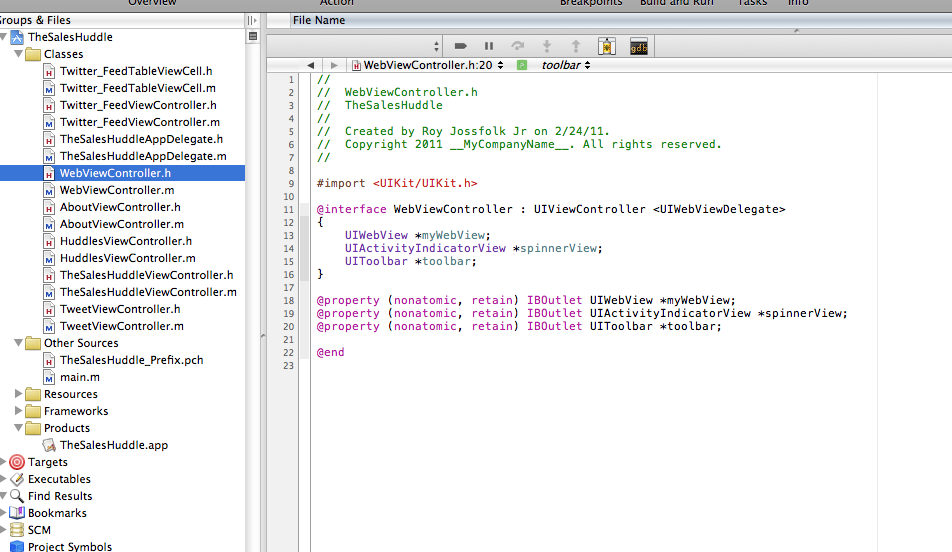Open AboutViewController.m
Image resolution: width=952 pixels, height=552 pixels.
122,224
